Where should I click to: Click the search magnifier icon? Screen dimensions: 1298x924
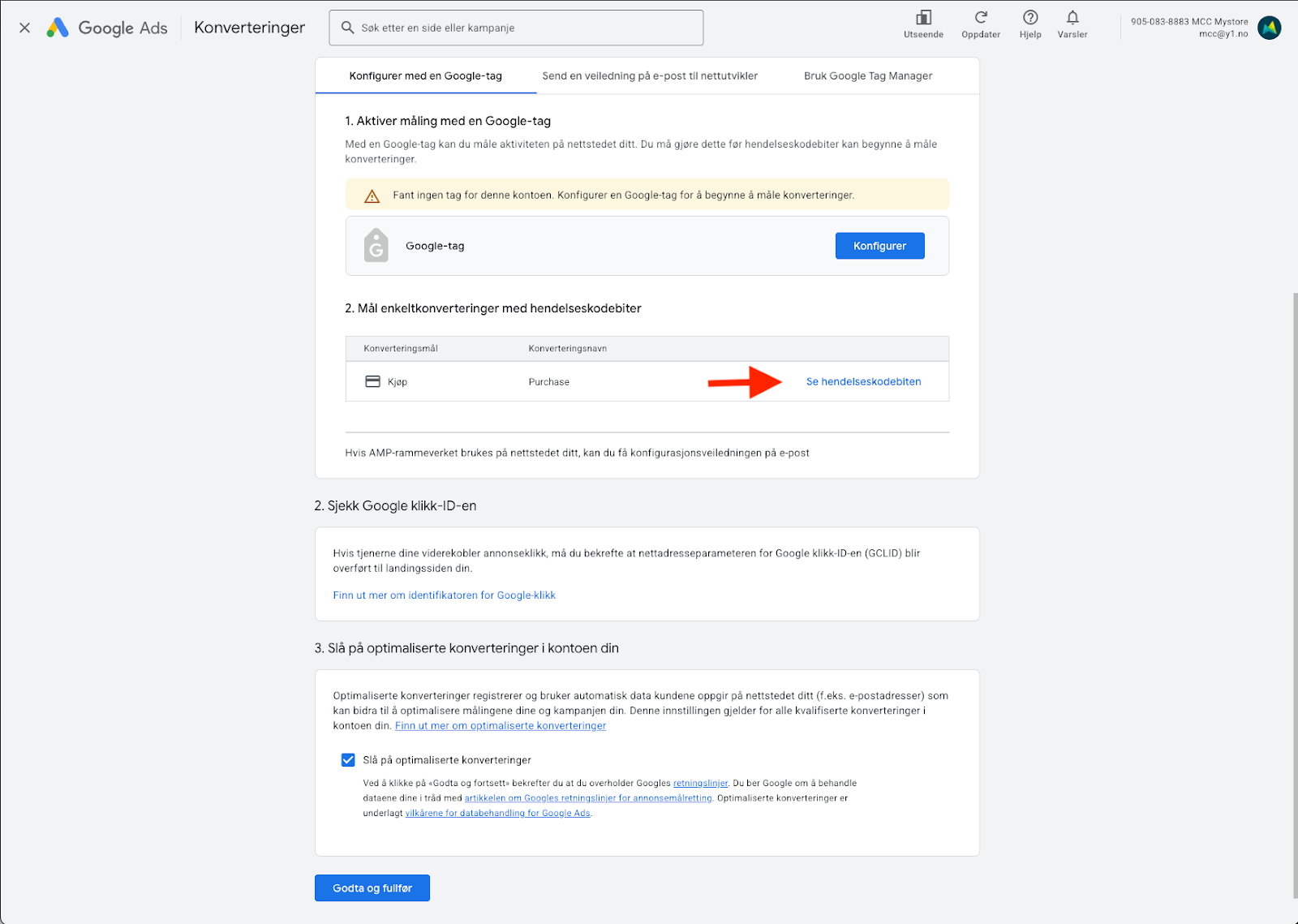[x=348, y=28]
